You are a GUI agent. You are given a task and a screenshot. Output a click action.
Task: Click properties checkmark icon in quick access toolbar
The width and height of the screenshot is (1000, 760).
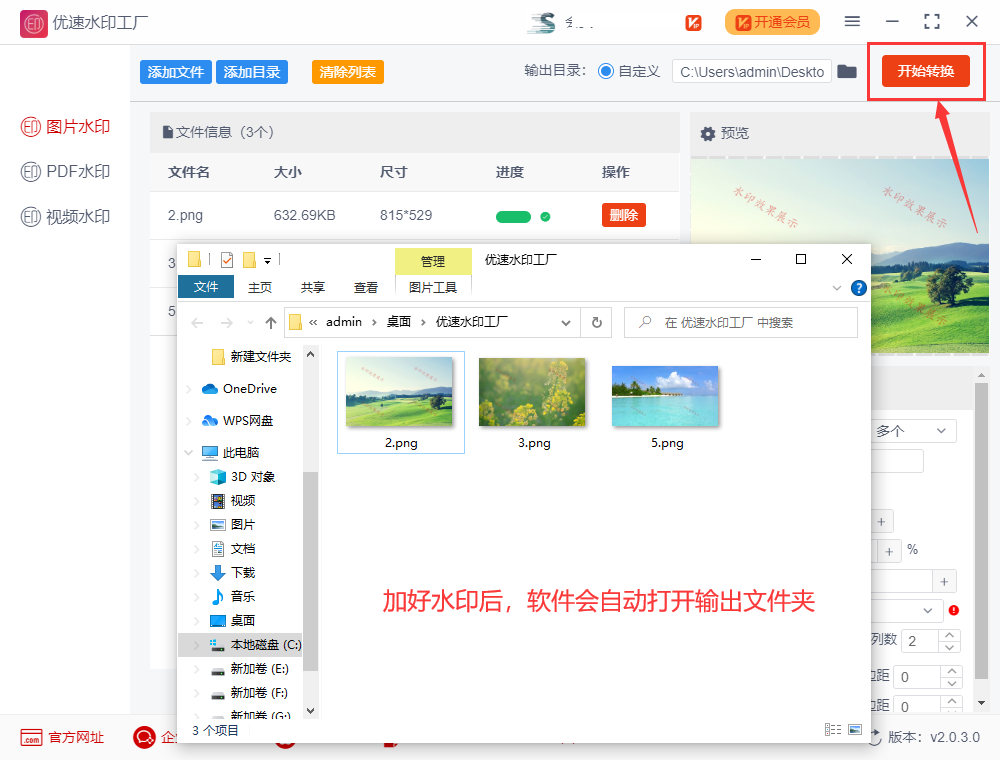tap(227, 260)
